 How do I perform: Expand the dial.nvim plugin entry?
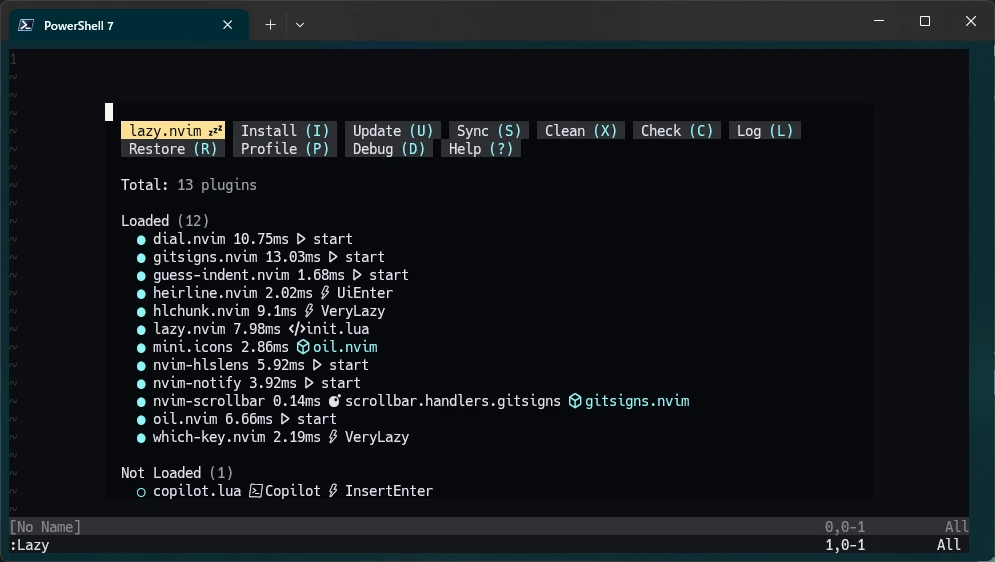[x=191, y=239]
